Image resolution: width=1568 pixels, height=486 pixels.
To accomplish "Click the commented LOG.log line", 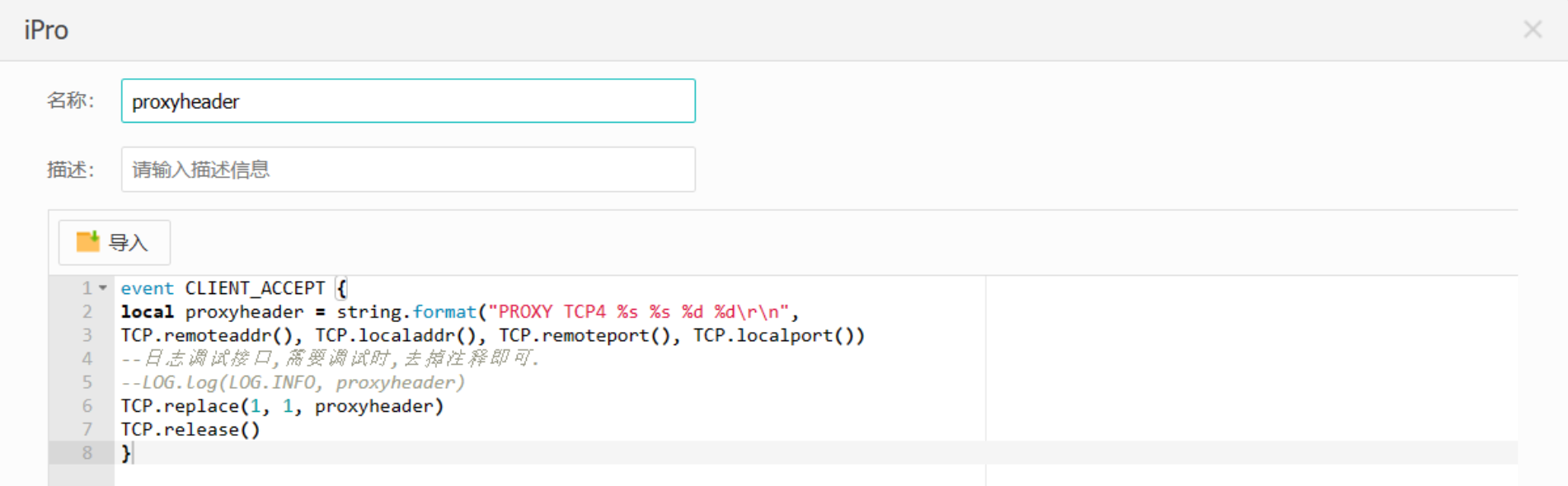I will click(x=293, y=383).
